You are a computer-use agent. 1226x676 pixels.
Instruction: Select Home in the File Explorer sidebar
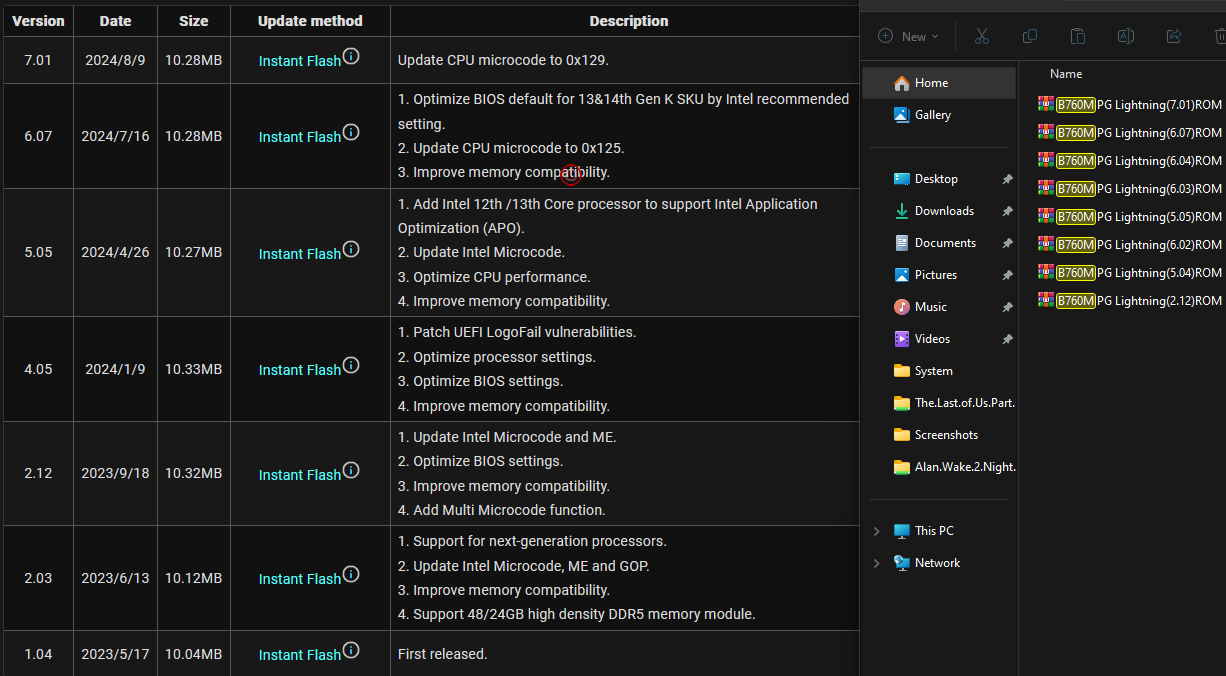click(939, 83)
